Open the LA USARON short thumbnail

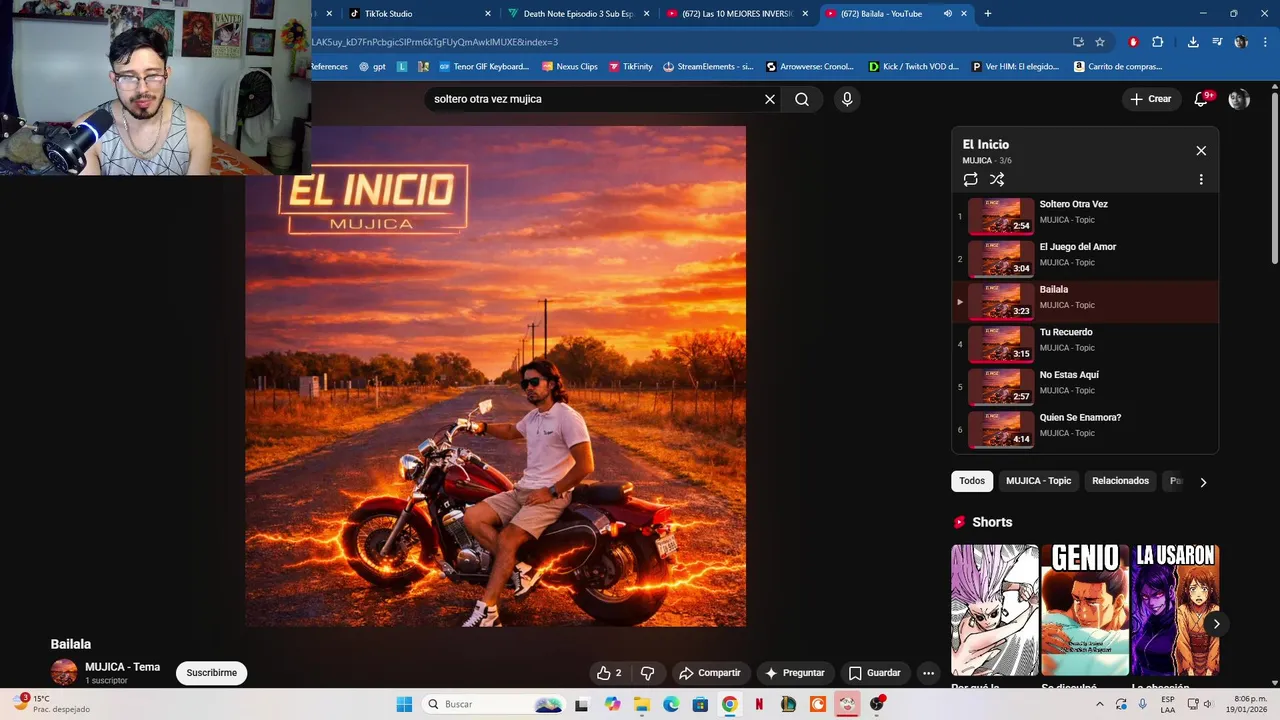click(1175, 610)
